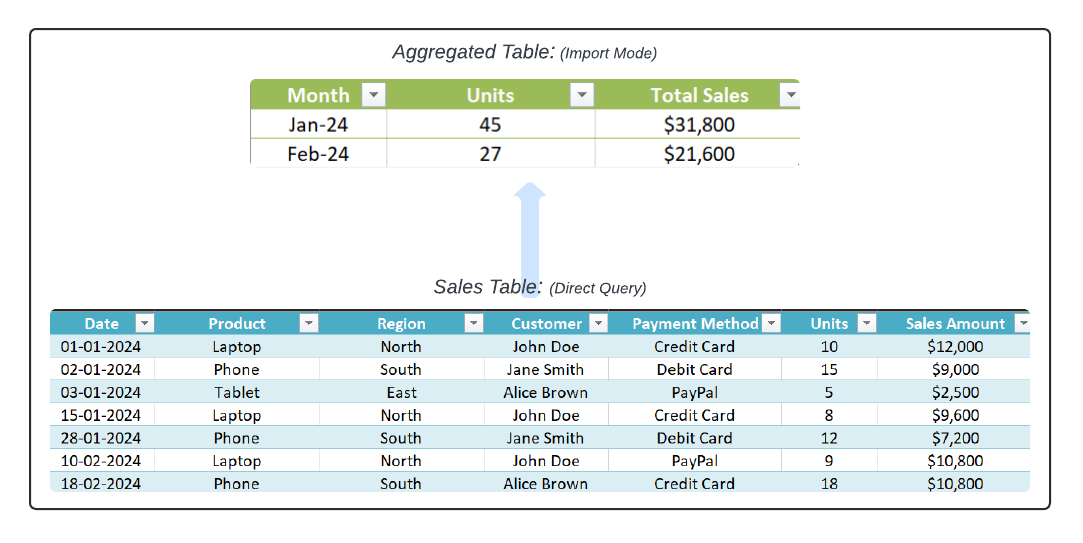Image resolution: width=1083 pixels, height=543 pixels.
Task: Select the East region cell
Action: pyautogui.click(x=401, y=392)
